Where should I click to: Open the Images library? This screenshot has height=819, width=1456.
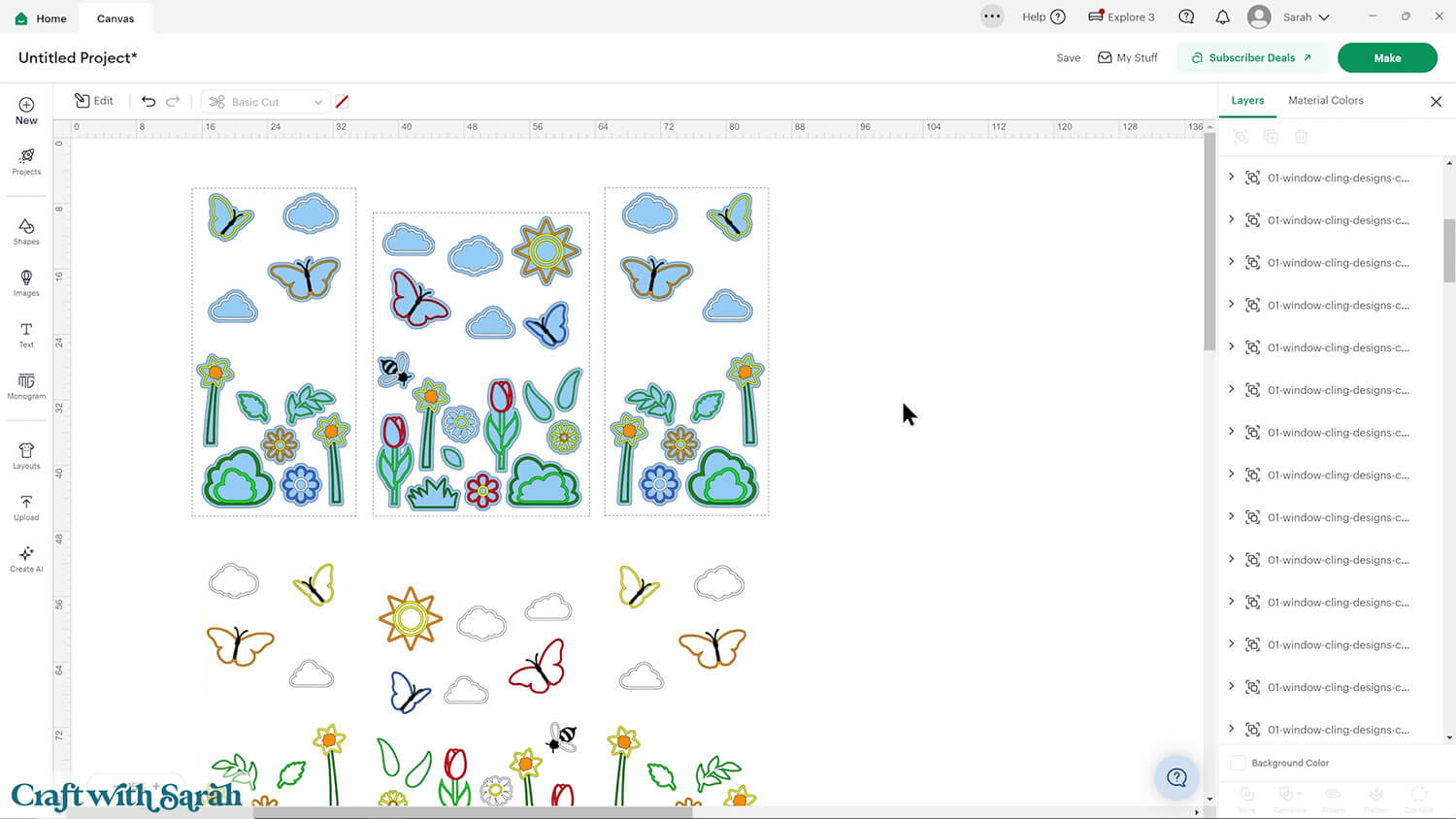pyautogui.click(x=26, y=282)
